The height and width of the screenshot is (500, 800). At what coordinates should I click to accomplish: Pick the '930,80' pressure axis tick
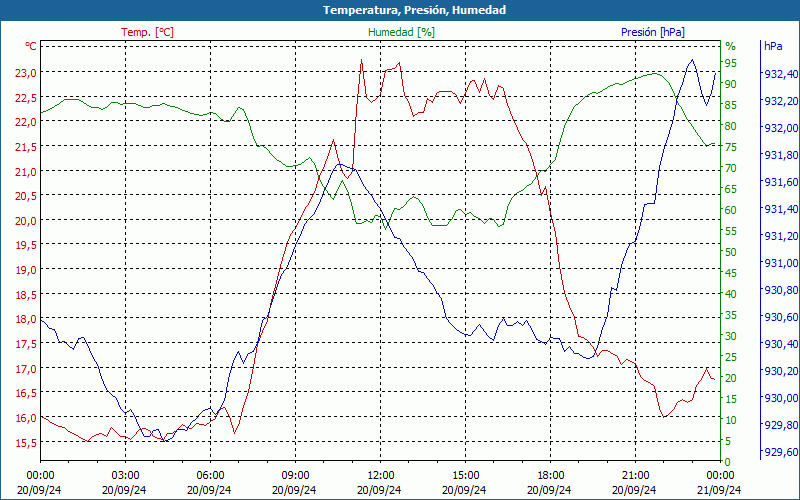point(780,290)
